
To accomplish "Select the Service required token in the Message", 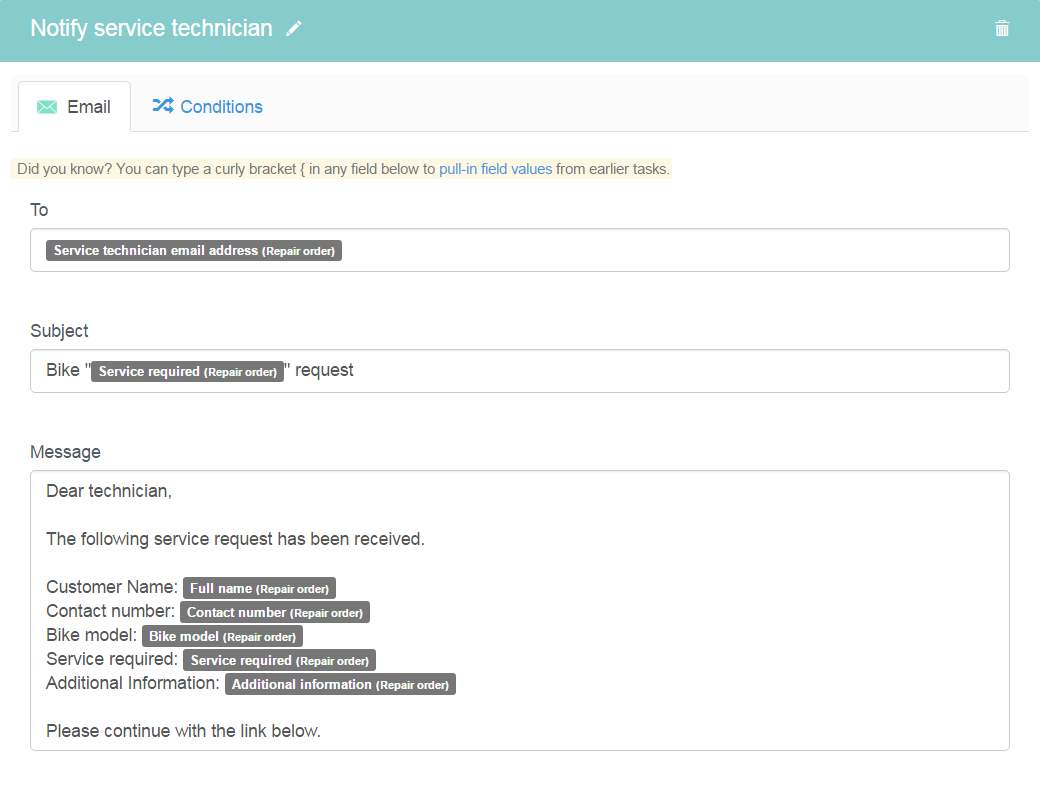I will click(279, 660).
